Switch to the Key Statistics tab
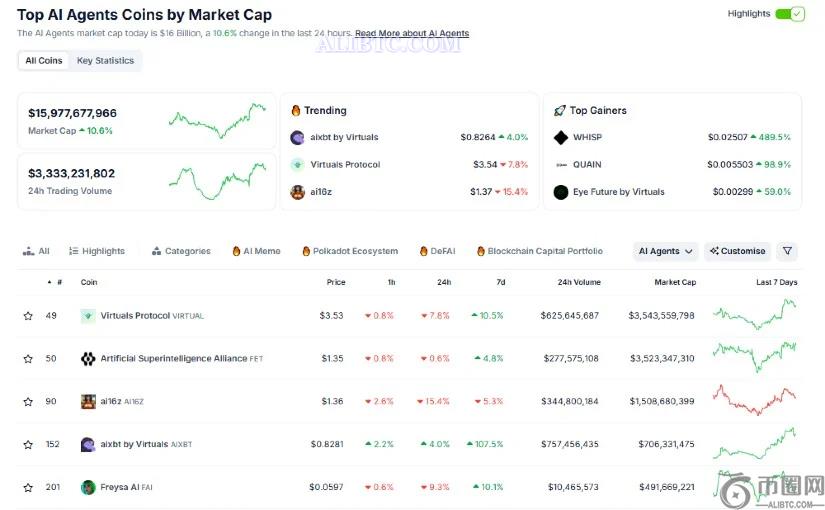This screenshot has width=825, height=510. coord(105,61)
